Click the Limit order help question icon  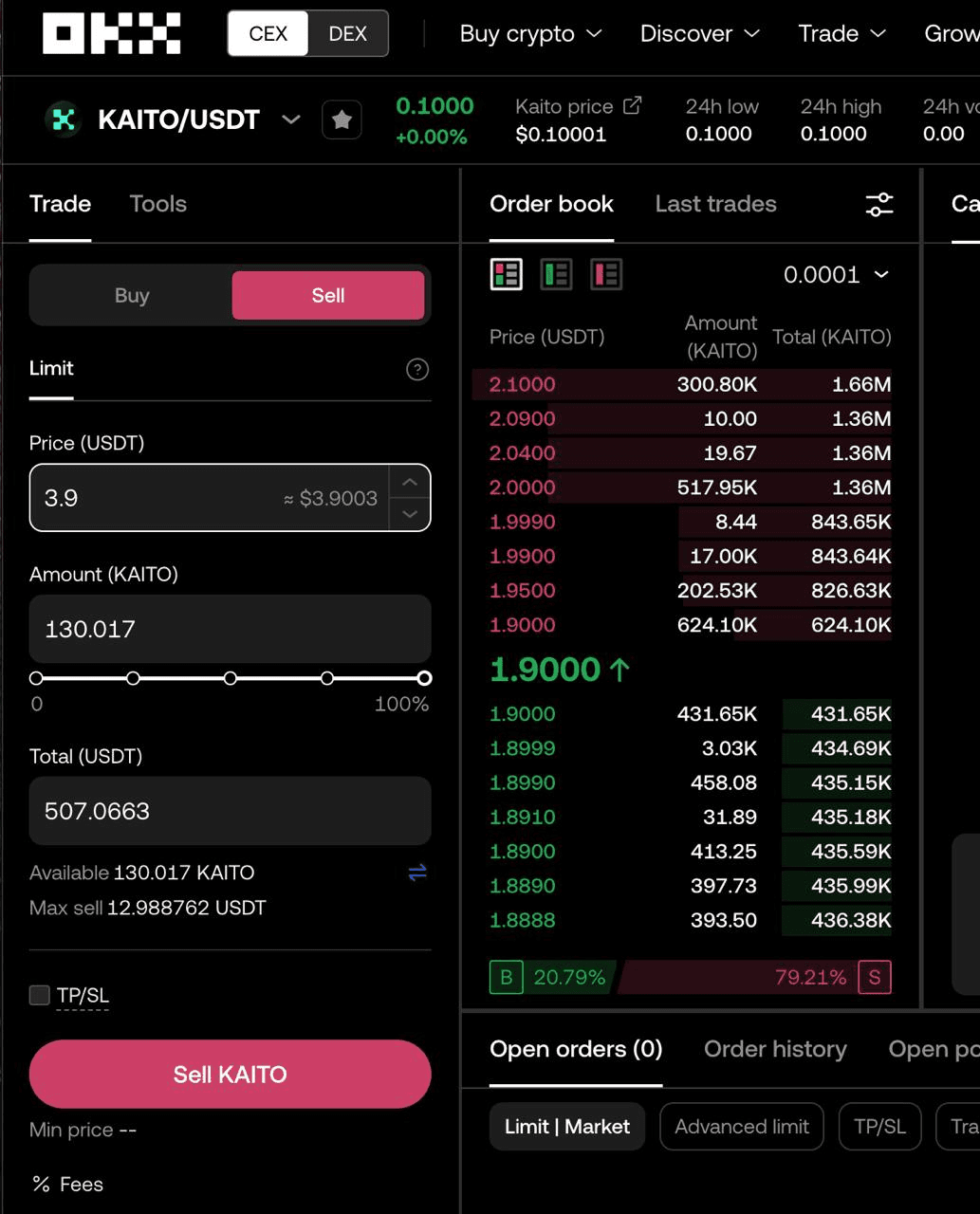click(417, 369)
